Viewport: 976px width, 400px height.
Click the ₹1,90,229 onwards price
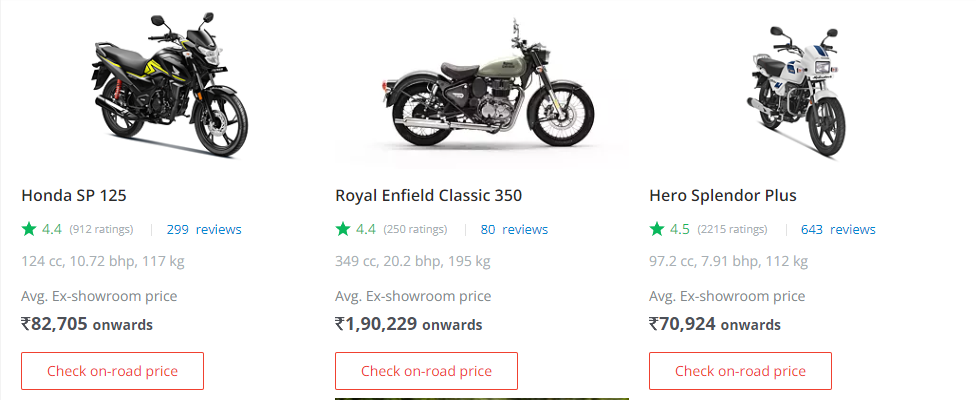(x=408, y=324)
